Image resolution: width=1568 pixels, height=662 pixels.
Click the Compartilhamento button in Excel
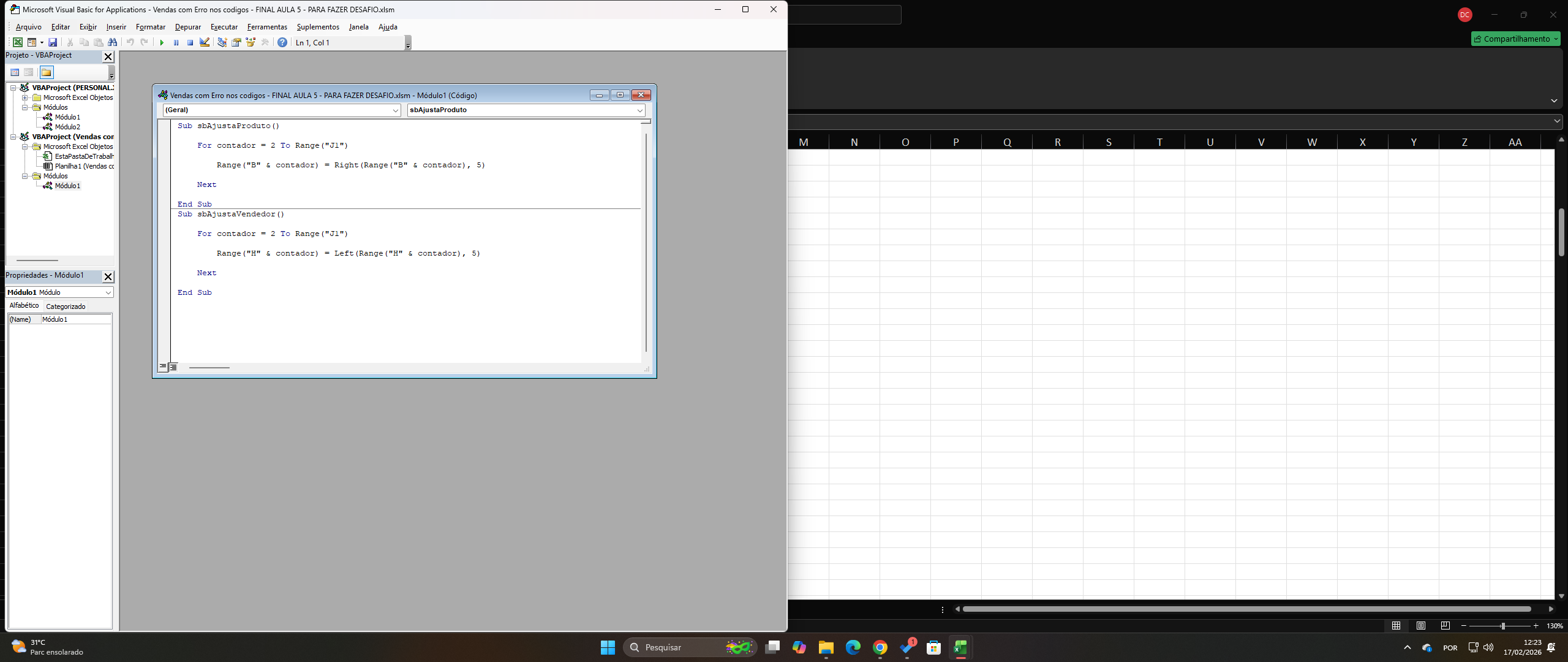point(1516,39)
